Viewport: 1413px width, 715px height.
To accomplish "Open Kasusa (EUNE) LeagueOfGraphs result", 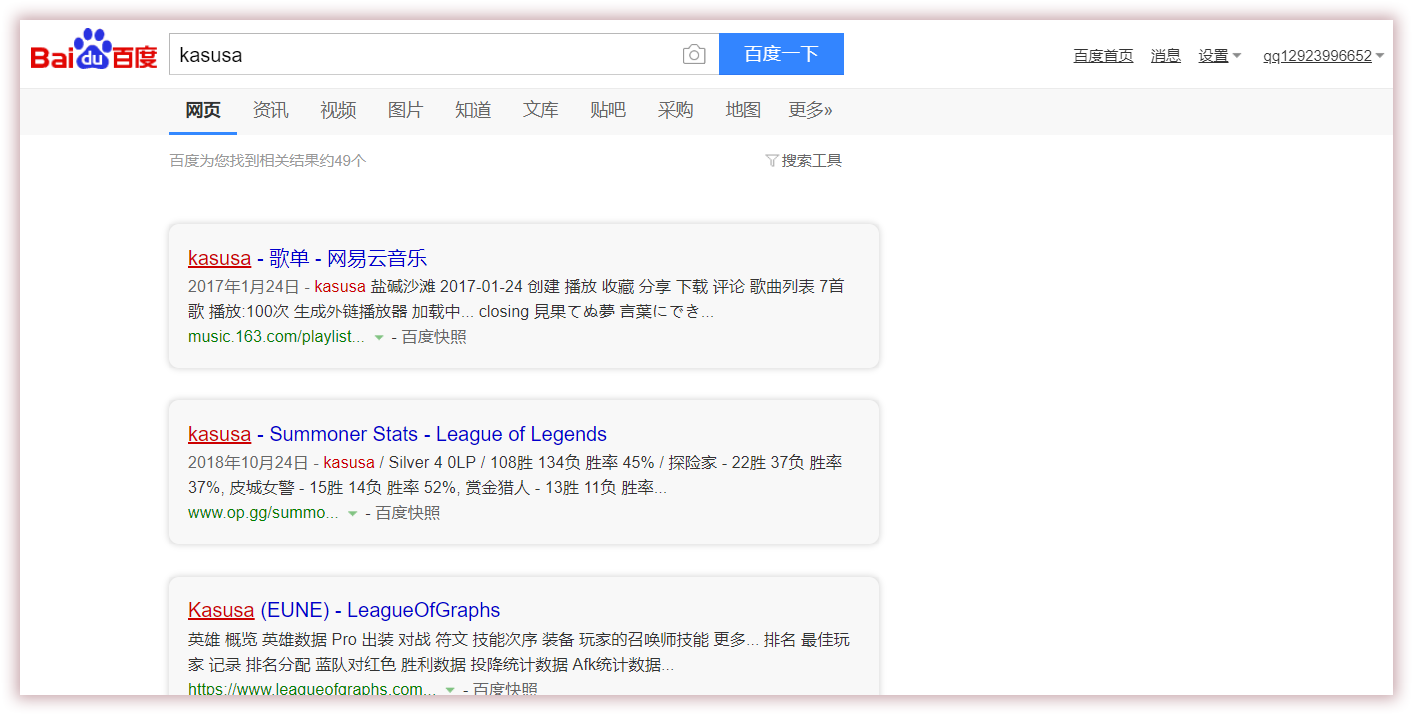I will click(x=343, y=610).
